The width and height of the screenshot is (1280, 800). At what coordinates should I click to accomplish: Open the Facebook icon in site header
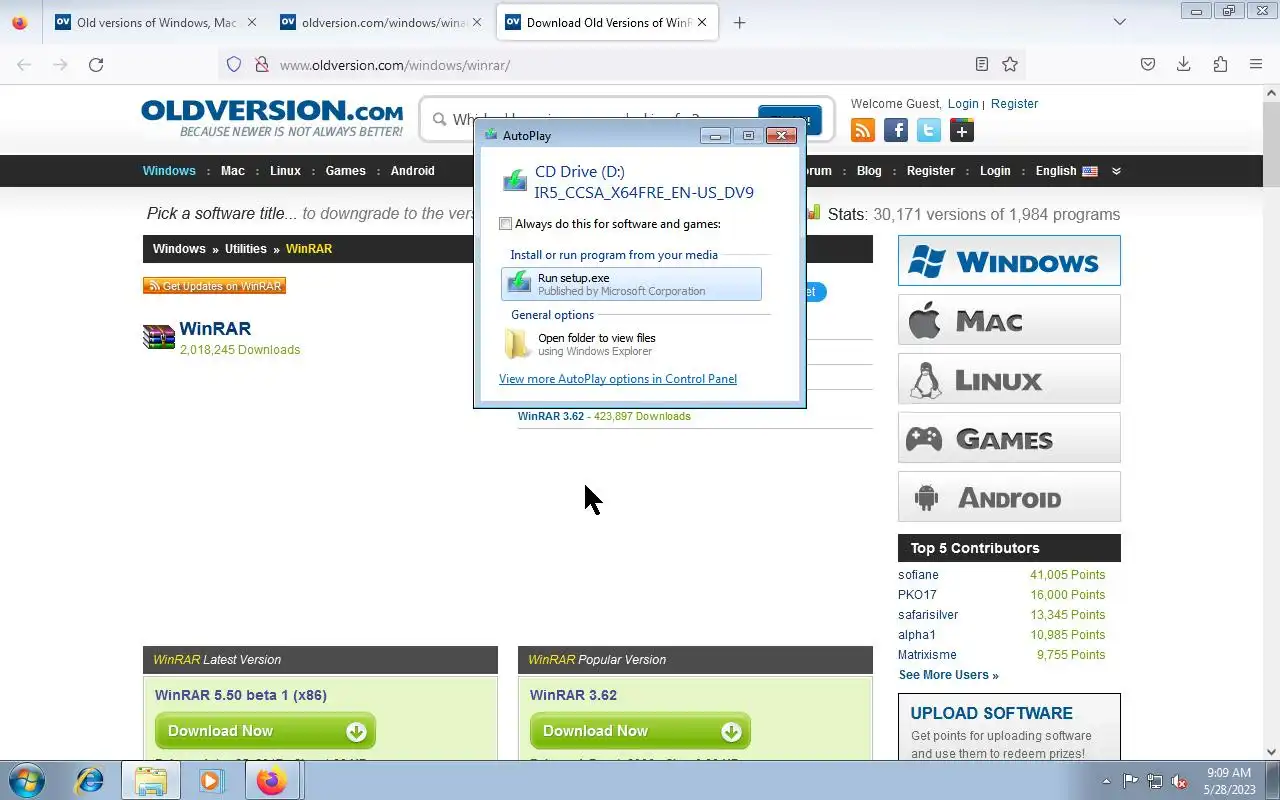896,130
